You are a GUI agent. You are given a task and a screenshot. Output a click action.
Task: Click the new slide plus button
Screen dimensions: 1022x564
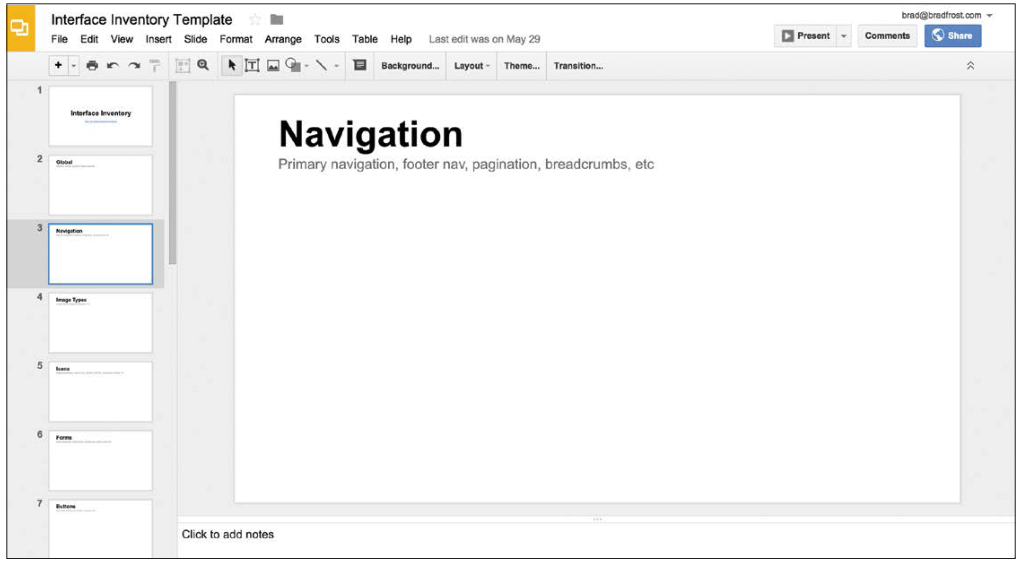pos(58,65)
